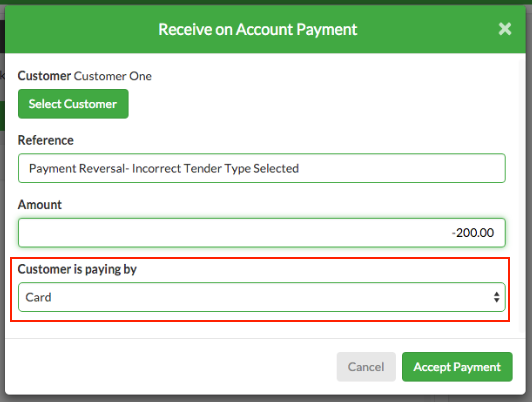Viewport: 532px width, 402px height.
Task: Click the Payment Reversal reference text
Action: [164, 169]
